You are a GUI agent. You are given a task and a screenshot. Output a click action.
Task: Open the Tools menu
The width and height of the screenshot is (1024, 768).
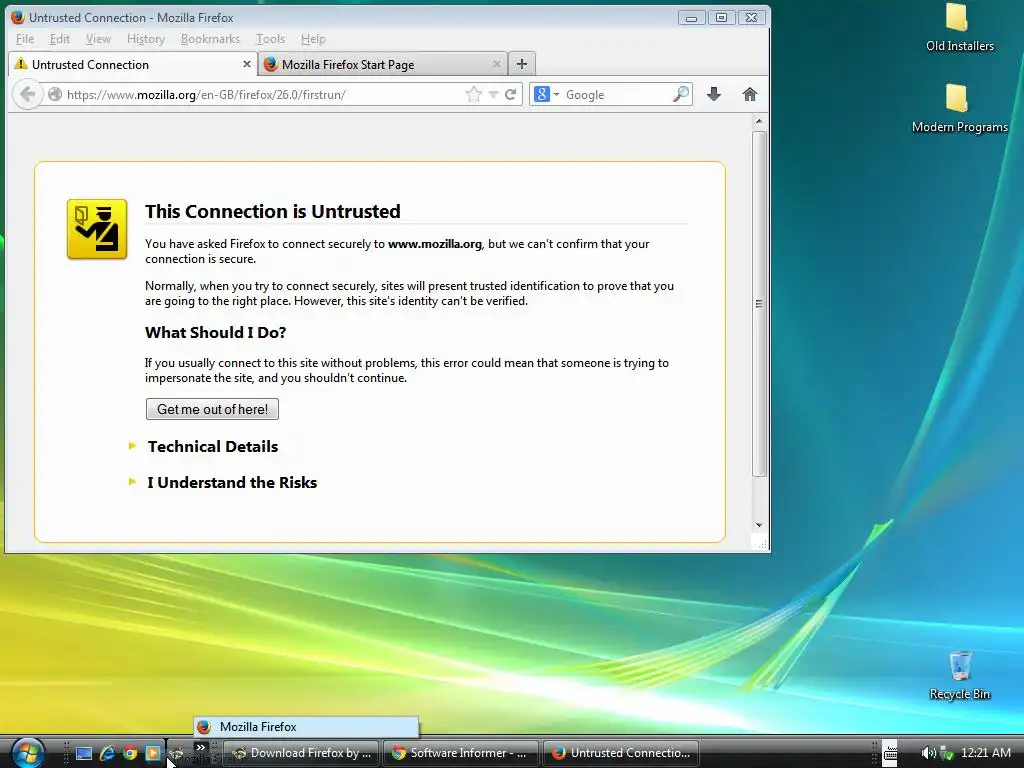click(270, 39)
